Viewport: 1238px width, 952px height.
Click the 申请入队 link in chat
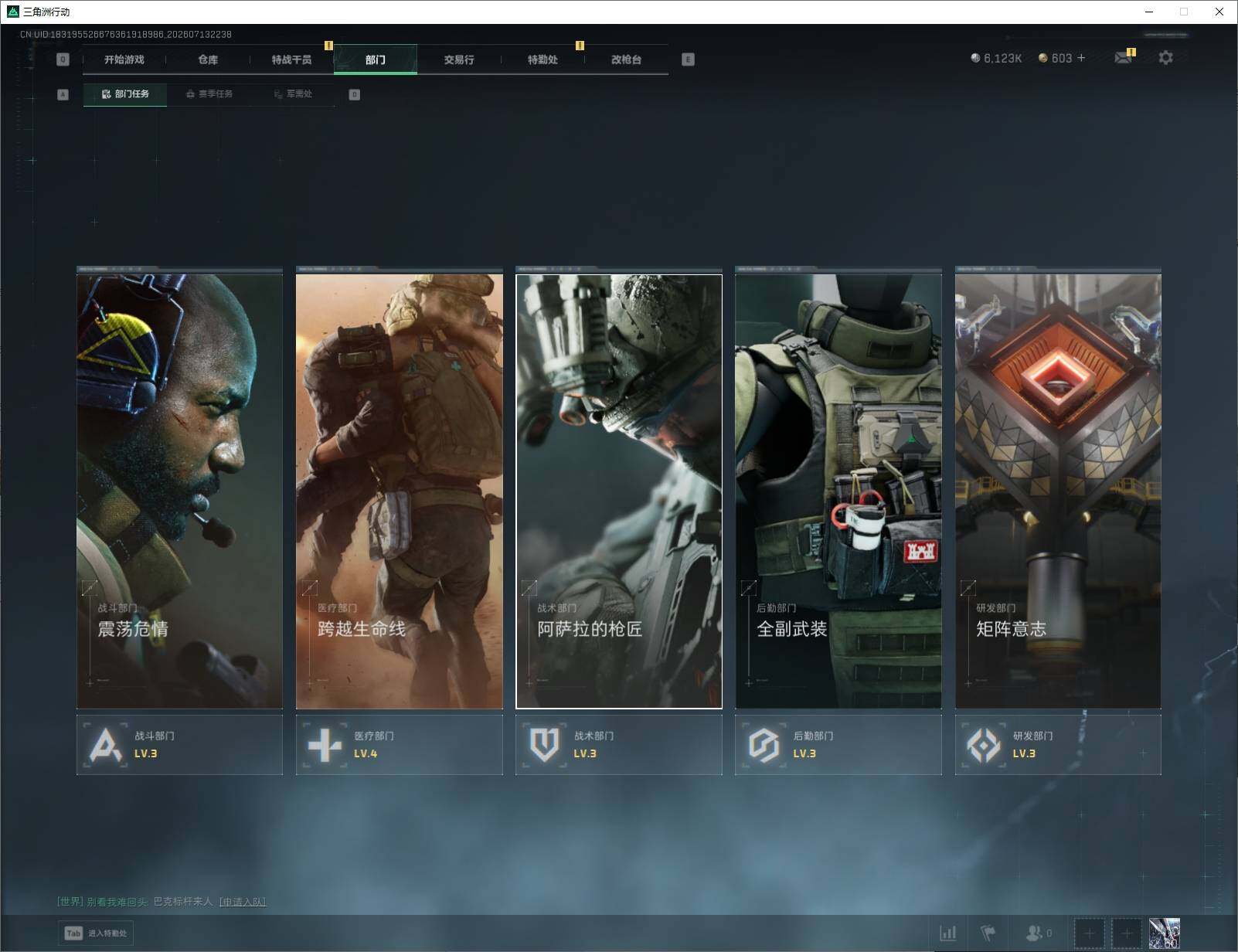[x=243, y=902]
